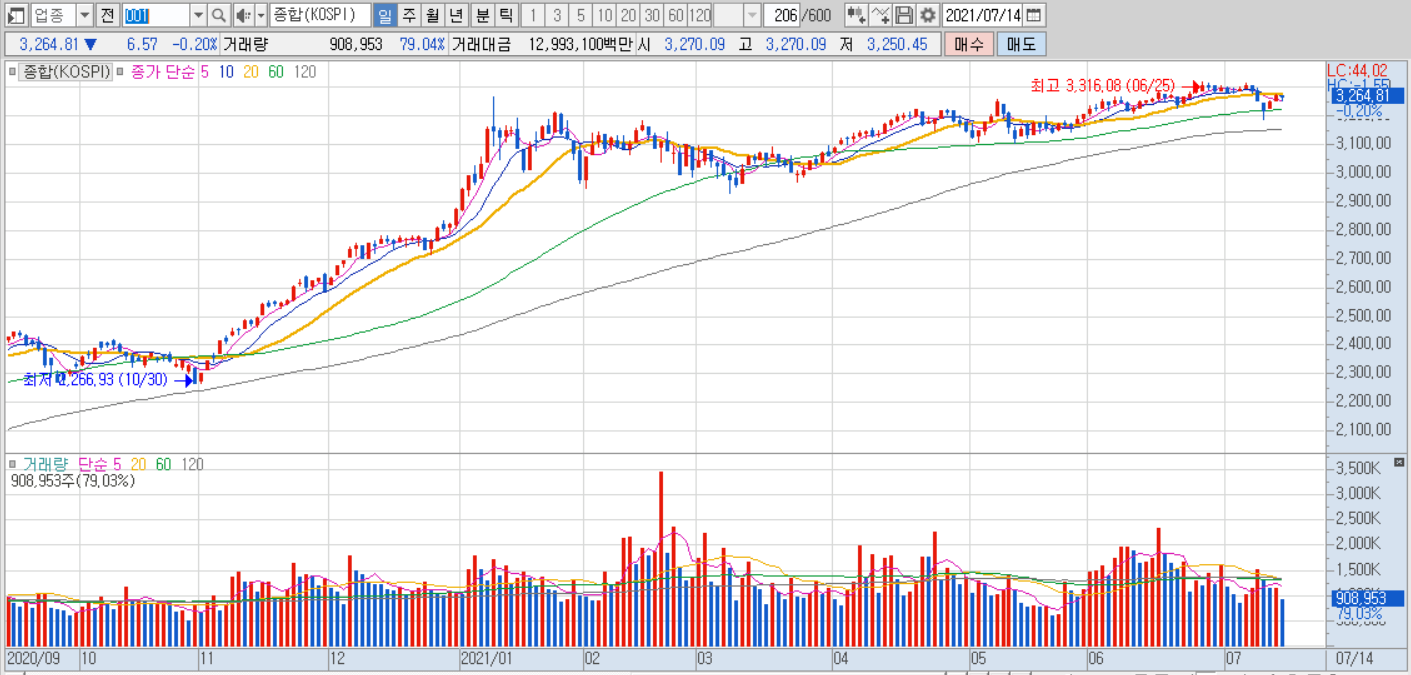Expand the speaker options dropdown arrow

tap(261, 15)
